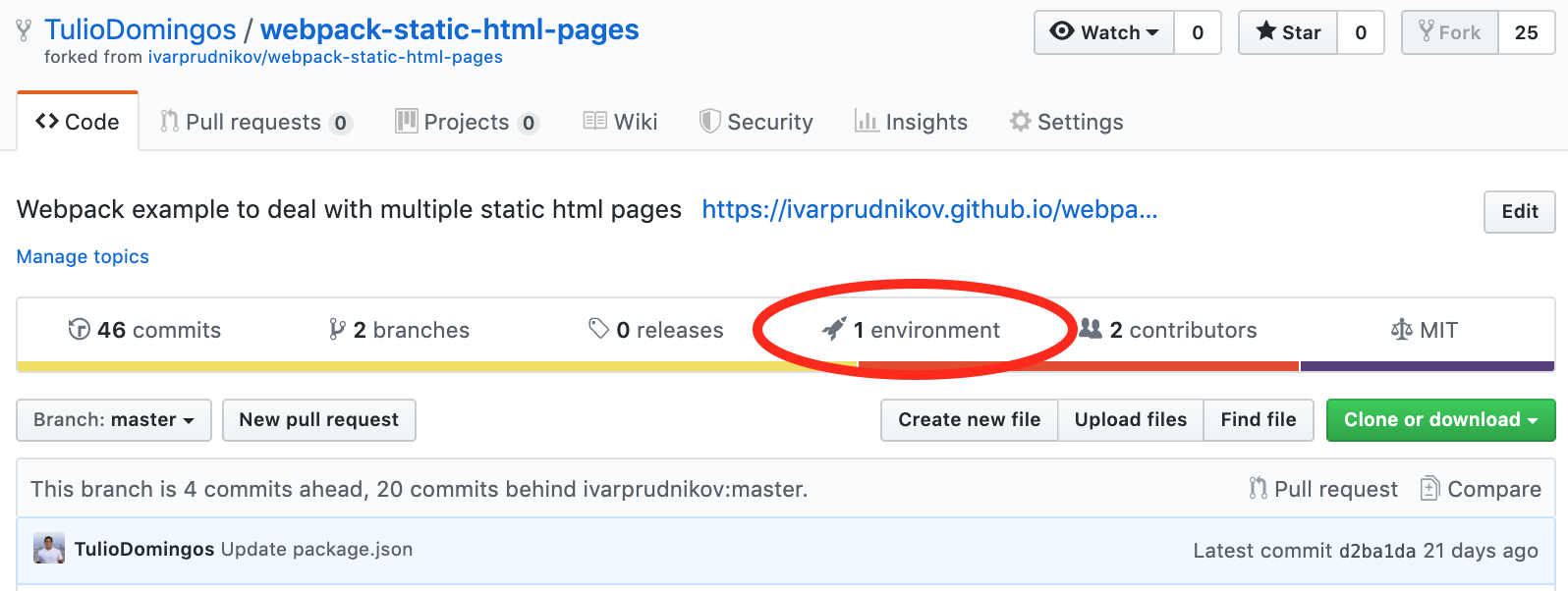The image size is (1568, 591).
Task: Open the Clone or download dropdown
Action: pos(1440,420)
